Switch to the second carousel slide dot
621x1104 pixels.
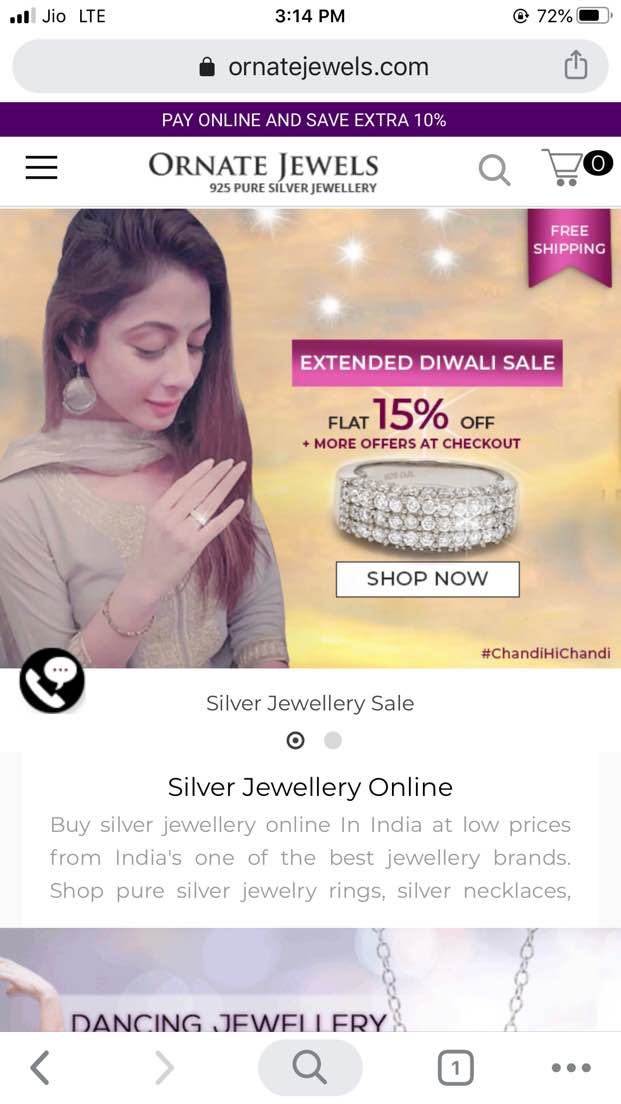coord(332,740)
